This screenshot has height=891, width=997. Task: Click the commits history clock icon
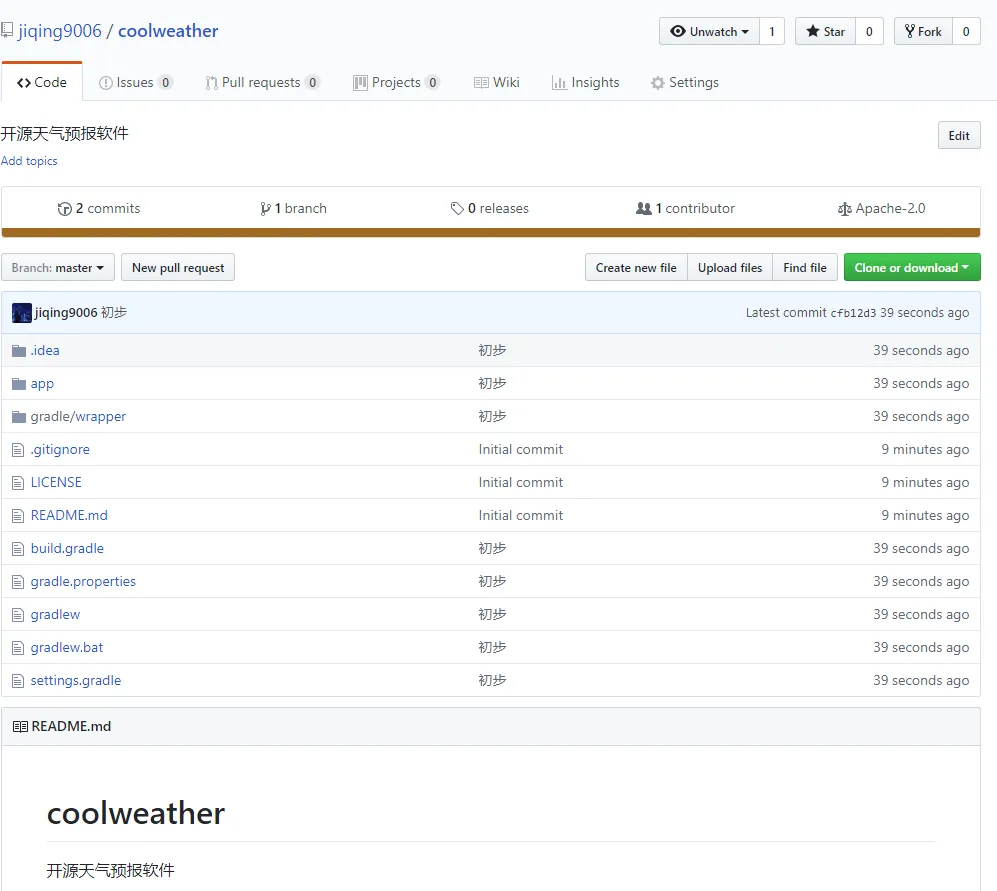[64, 209]
